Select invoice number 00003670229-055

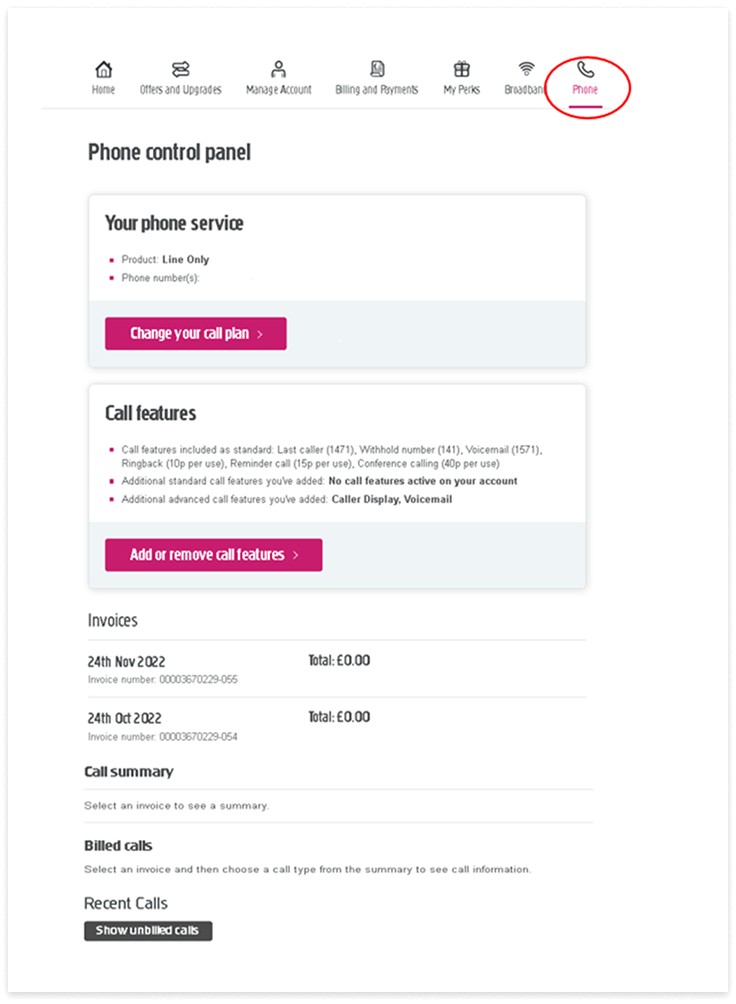(x=161, y=679)
